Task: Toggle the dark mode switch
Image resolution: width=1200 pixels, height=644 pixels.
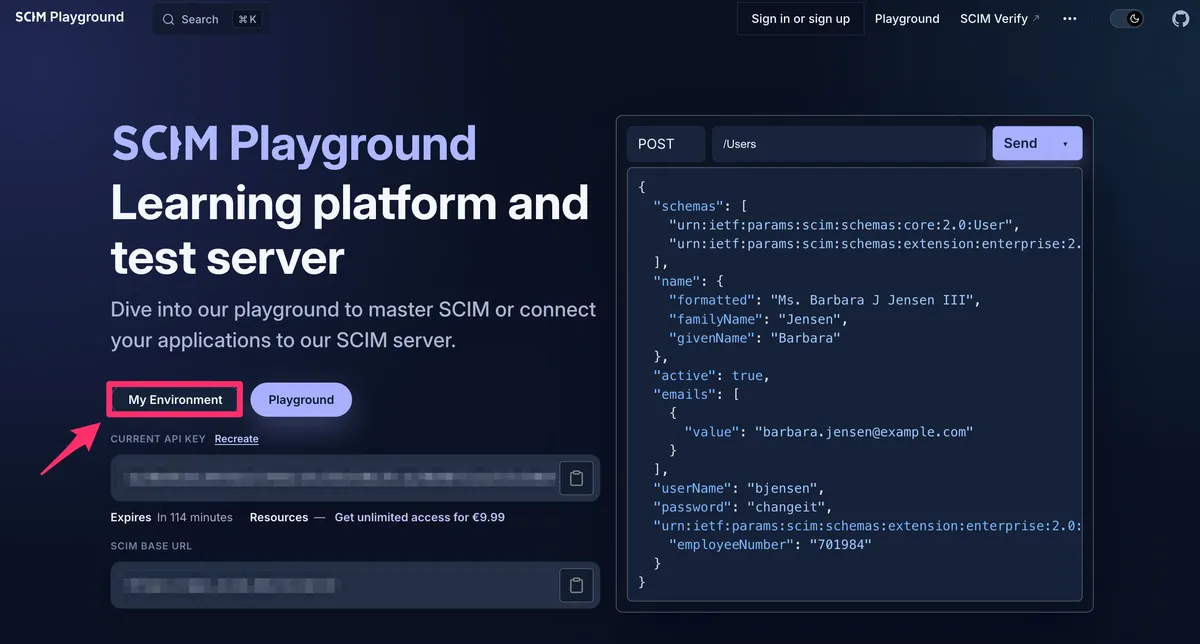Action: tap(1127, 19)
